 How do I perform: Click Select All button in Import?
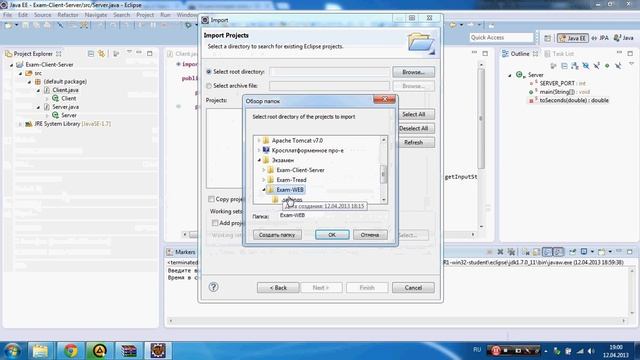tap(413, 114)
